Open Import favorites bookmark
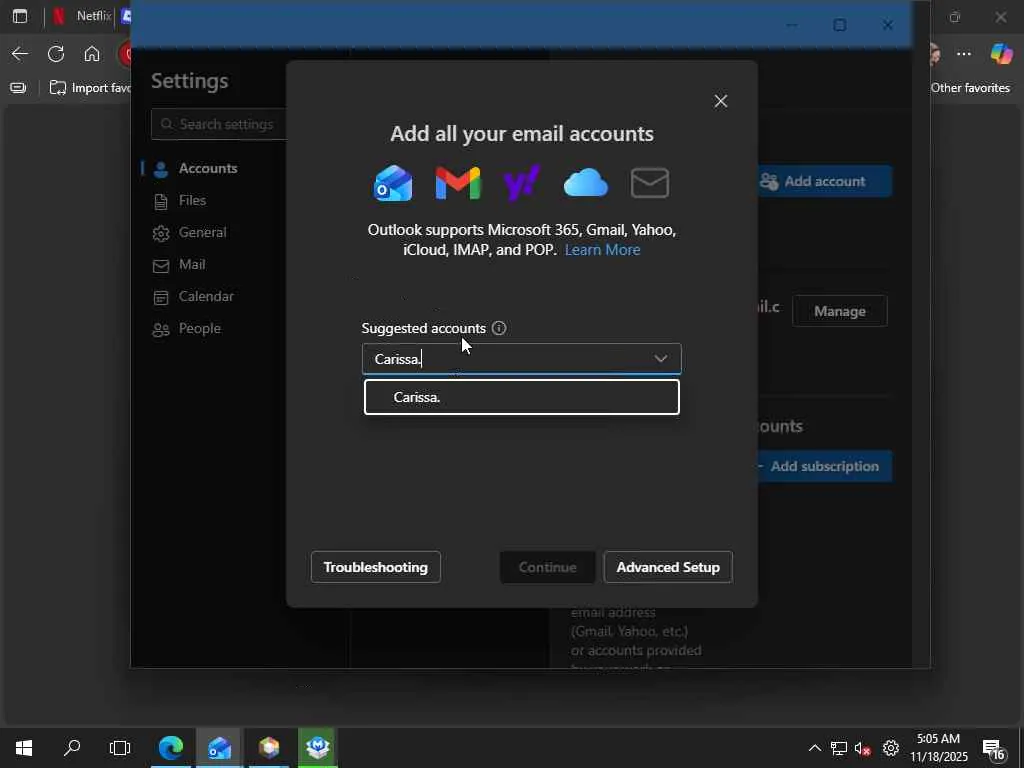1024x768 pixels. click(90, 88)
